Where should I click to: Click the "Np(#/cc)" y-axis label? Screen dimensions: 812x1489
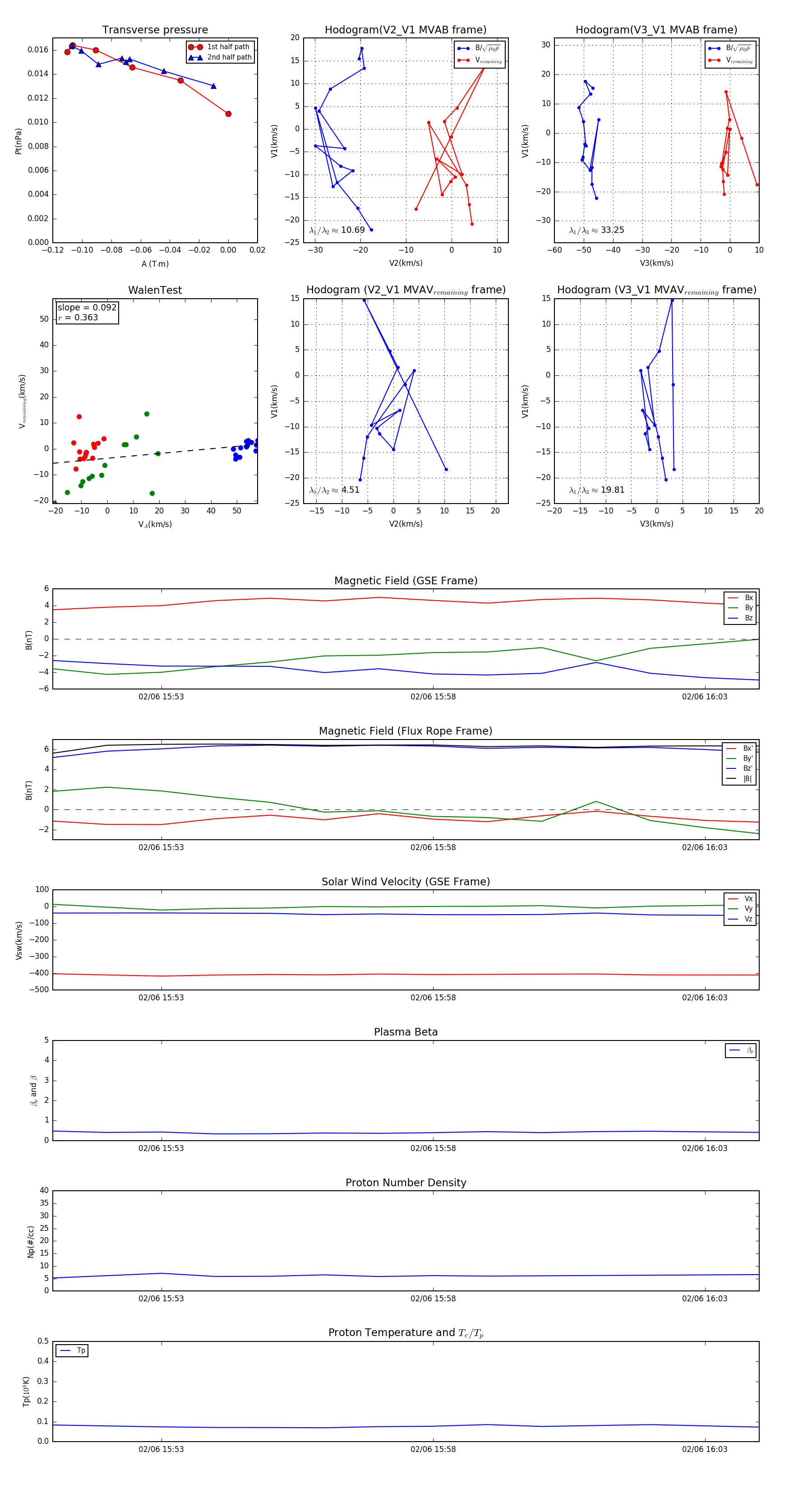(31, 1242)
